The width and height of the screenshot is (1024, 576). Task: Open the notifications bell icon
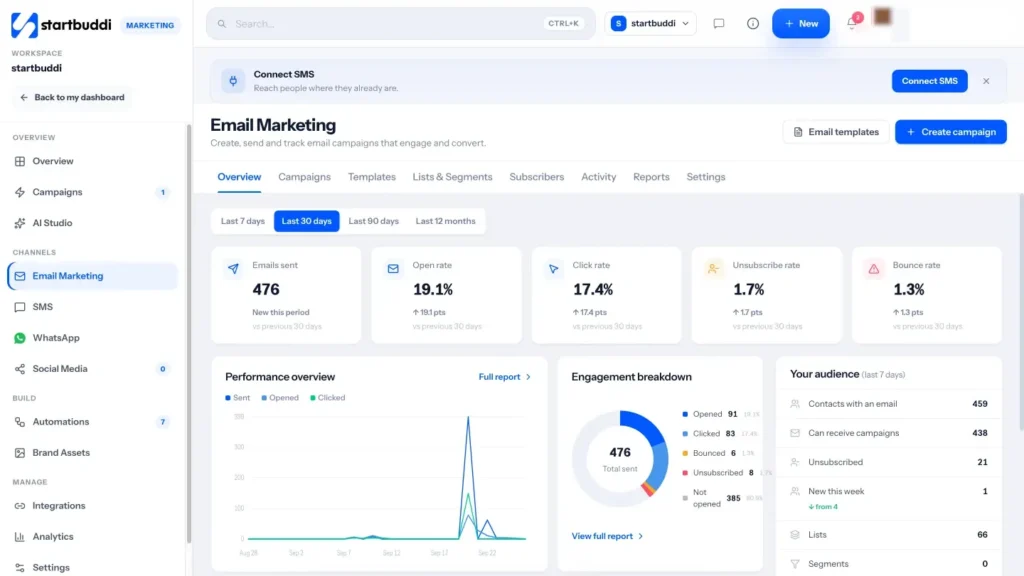[x=852, y=24]
